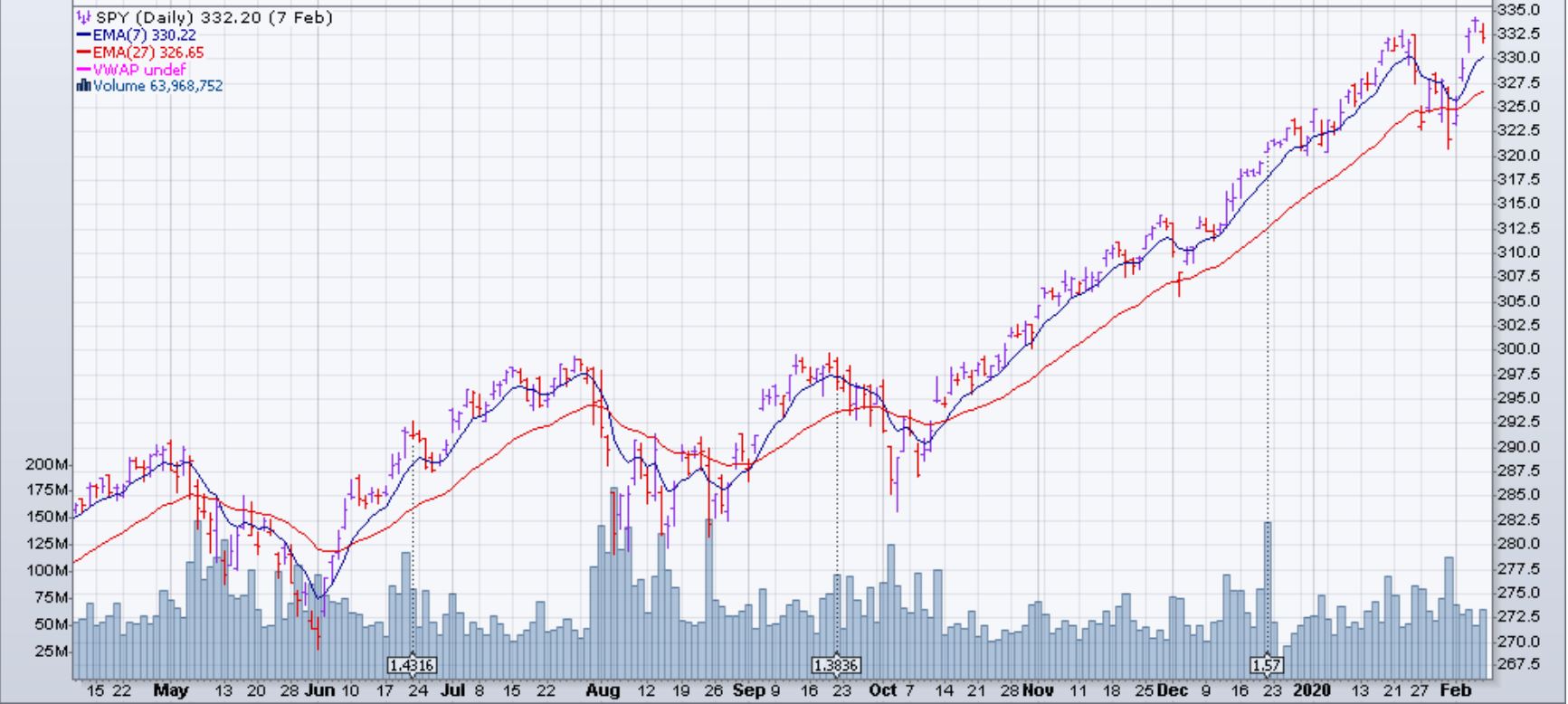Click the 1.3836 dividend marker in September
Screen dimensions: 1568x704
[x=835, y=665]
